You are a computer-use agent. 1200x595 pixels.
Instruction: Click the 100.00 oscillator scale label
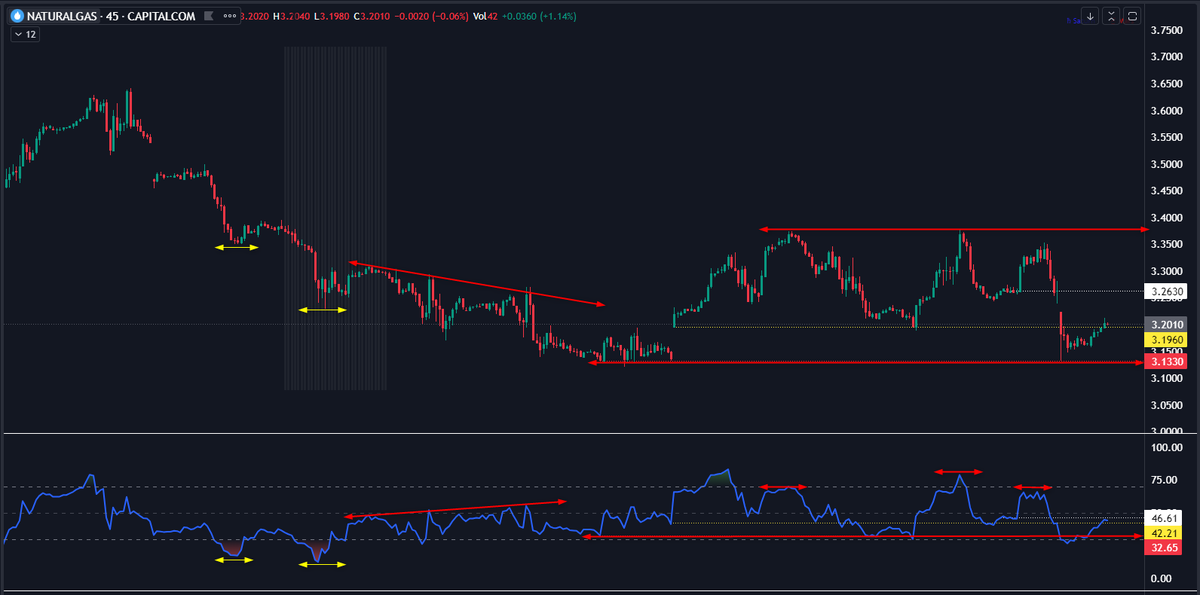pyautogui.click(x=1167, y=448)
